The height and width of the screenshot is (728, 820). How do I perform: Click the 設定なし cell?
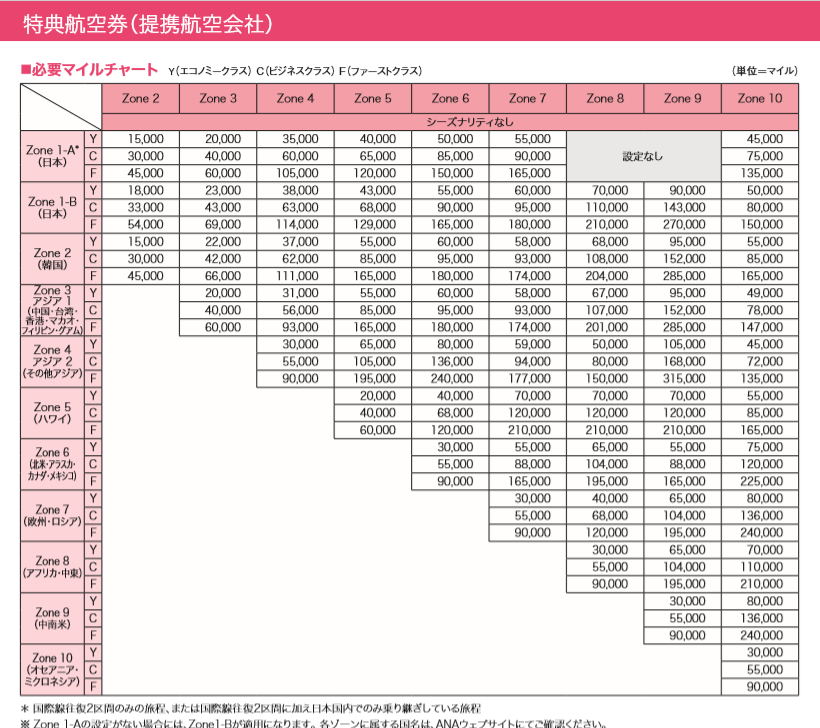pyautogui.click(x=641, y=155)
